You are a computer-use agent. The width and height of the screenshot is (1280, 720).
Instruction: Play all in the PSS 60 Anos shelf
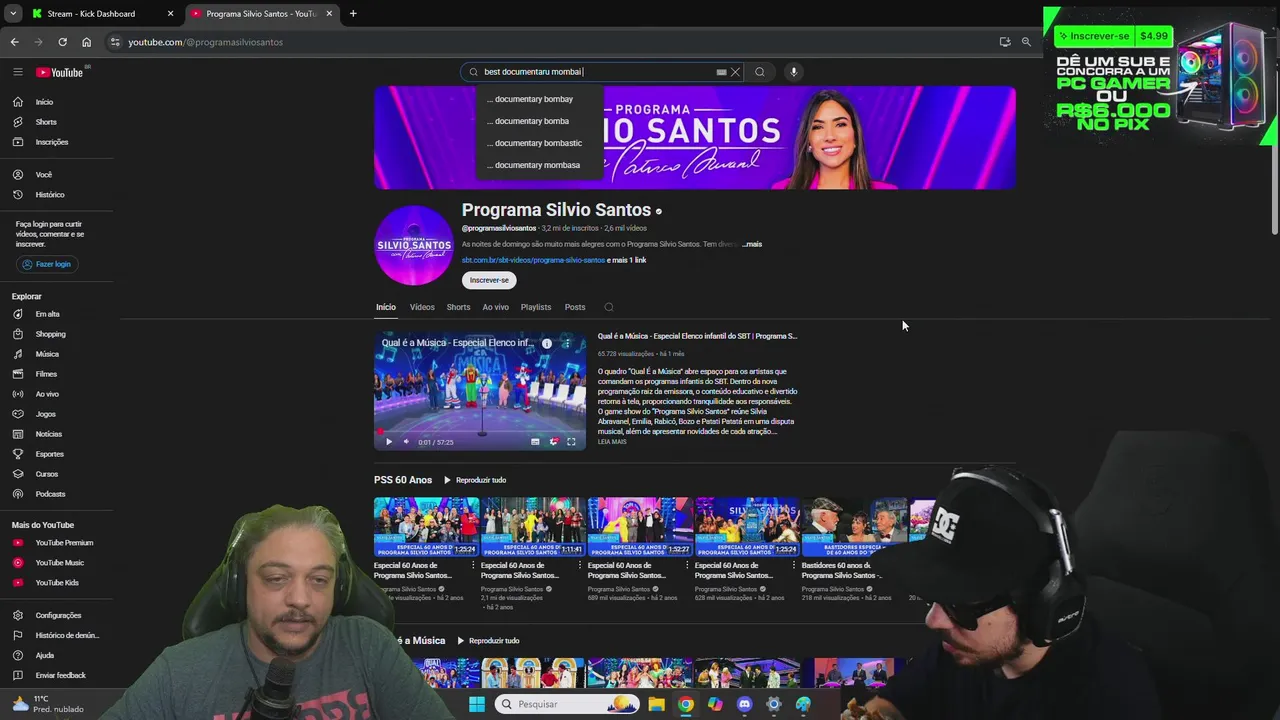click(475, 480)
